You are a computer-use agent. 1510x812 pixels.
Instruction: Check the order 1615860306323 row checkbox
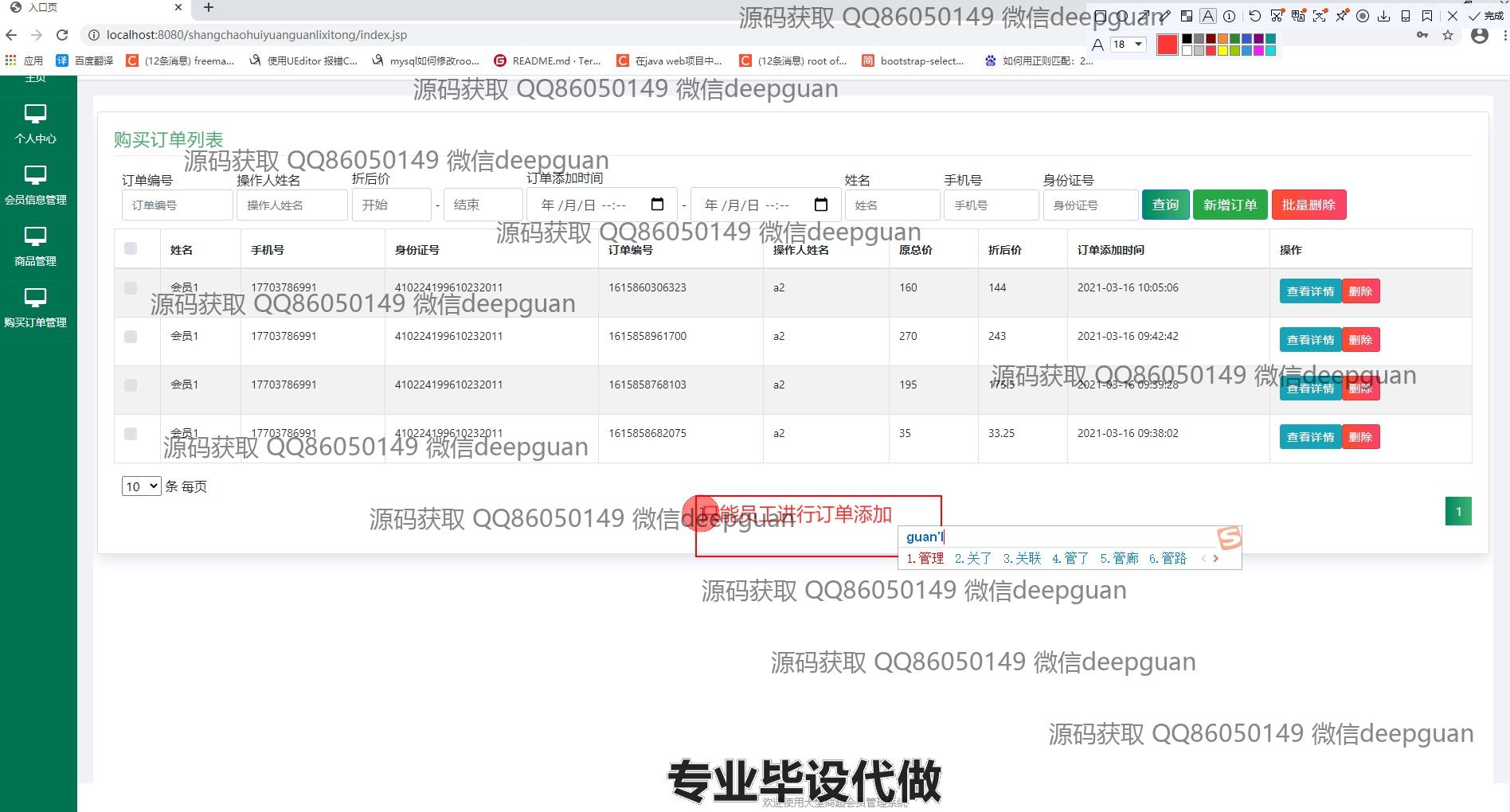pyautogui.click(x=131, y=288)
